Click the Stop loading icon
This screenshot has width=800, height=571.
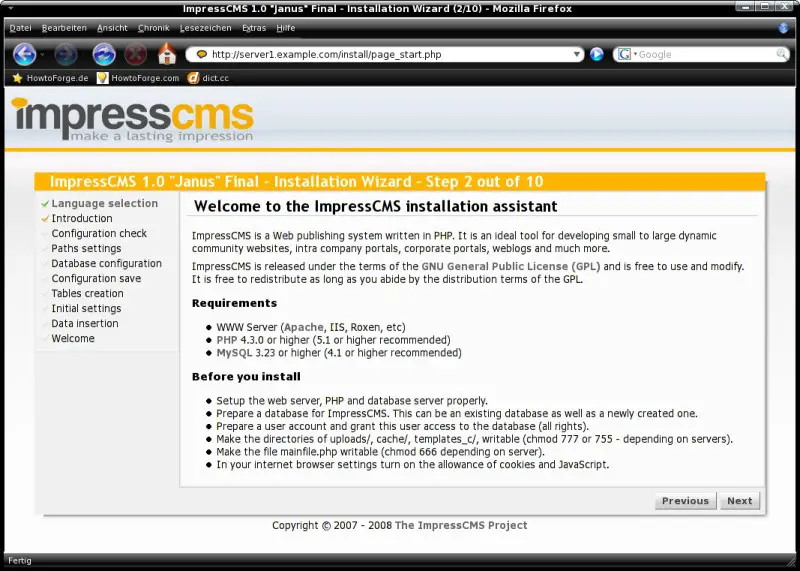click(136, 54)
